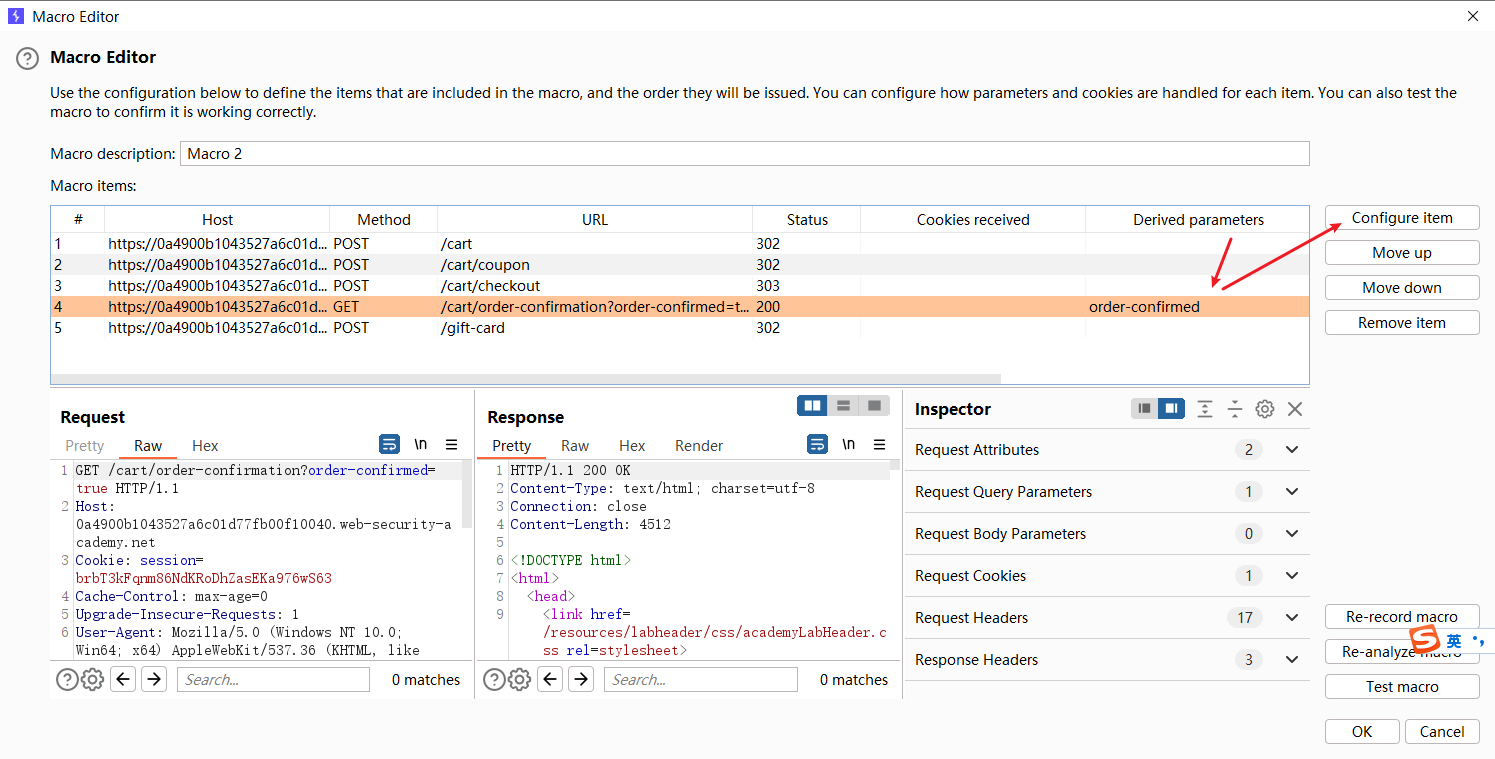Click the order-confirmed derived parameter cell
The height and width of the screenshot is (759, 1495).
pos(1197,307)
